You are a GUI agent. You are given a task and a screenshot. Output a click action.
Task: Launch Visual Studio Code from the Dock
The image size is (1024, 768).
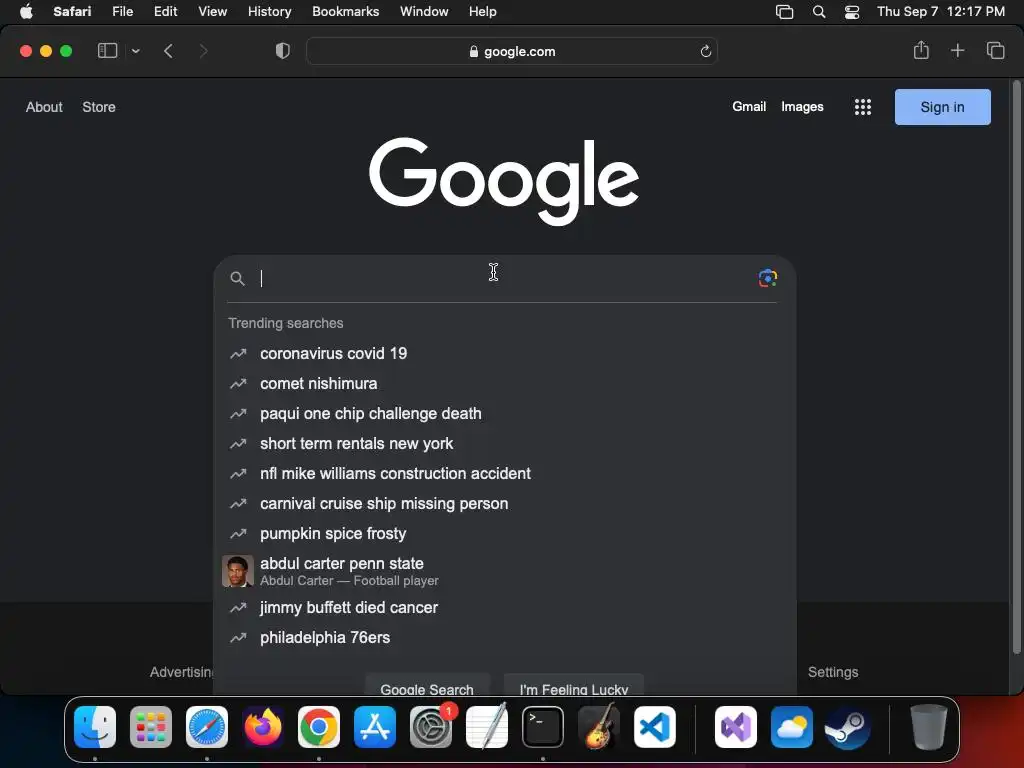(655, 727)
